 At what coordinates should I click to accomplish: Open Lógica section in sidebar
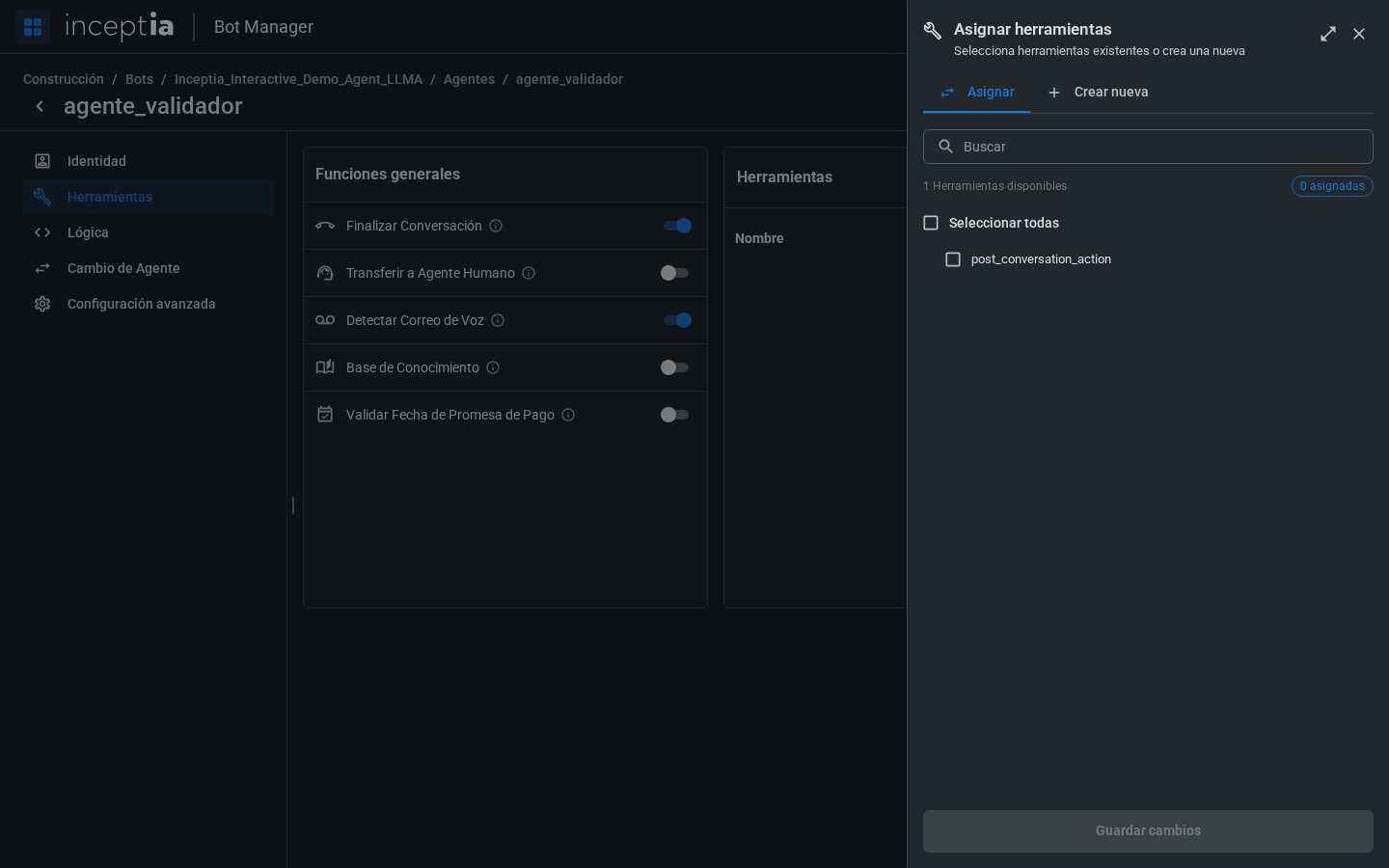pos(149,232)
